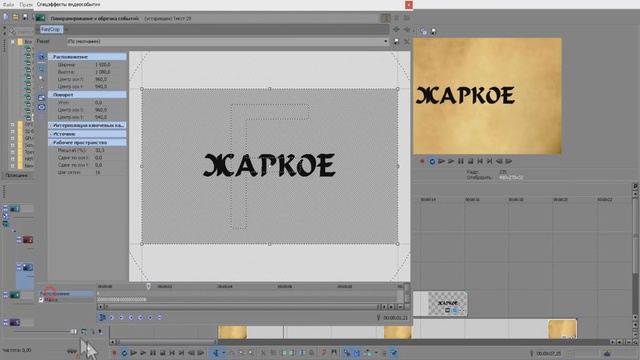640x360 pixels.
Task: Click Stop in the preview window
Action: [x=470, y=162]
